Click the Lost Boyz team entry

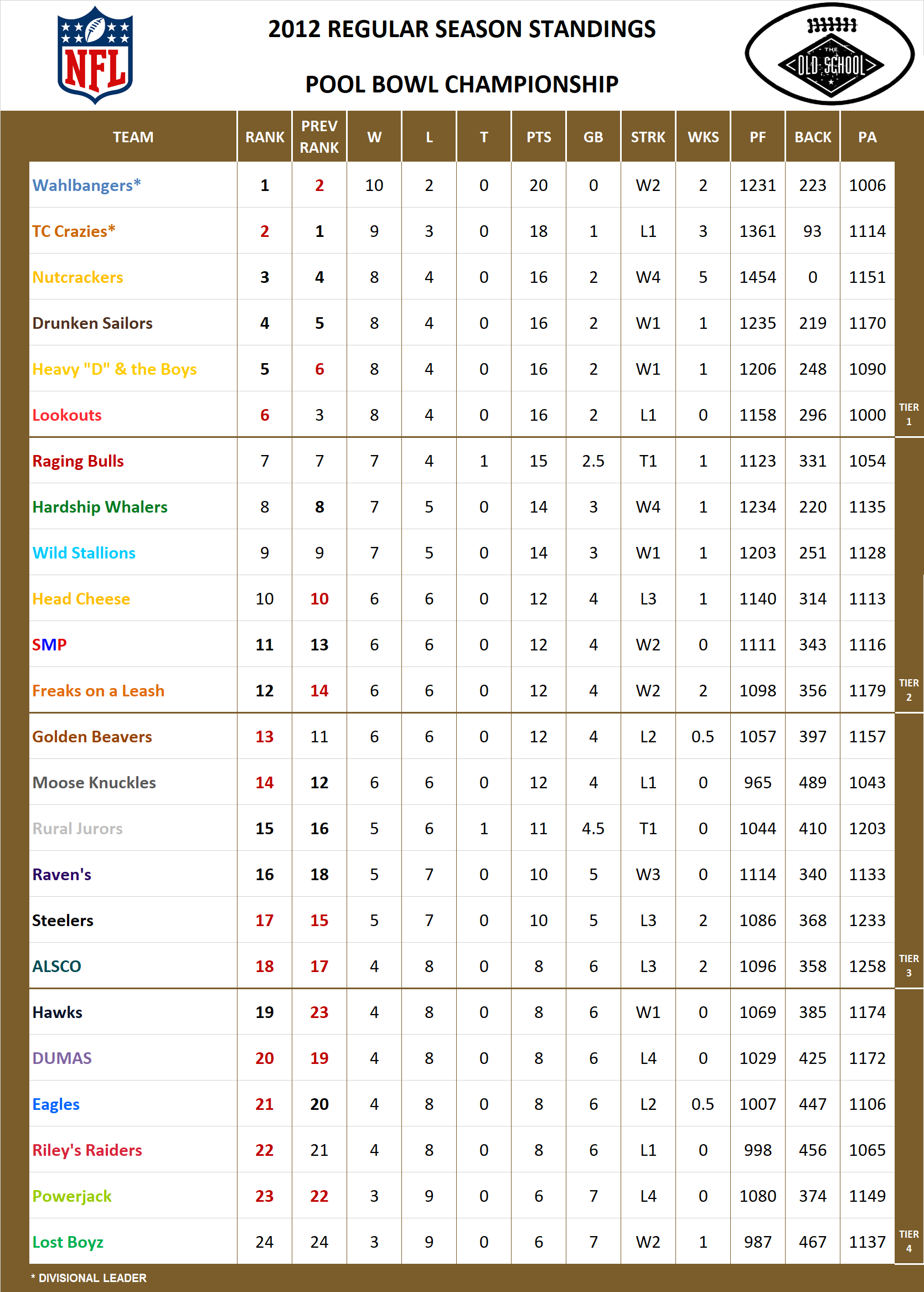pyautogui.click(x=68, y=1242)
